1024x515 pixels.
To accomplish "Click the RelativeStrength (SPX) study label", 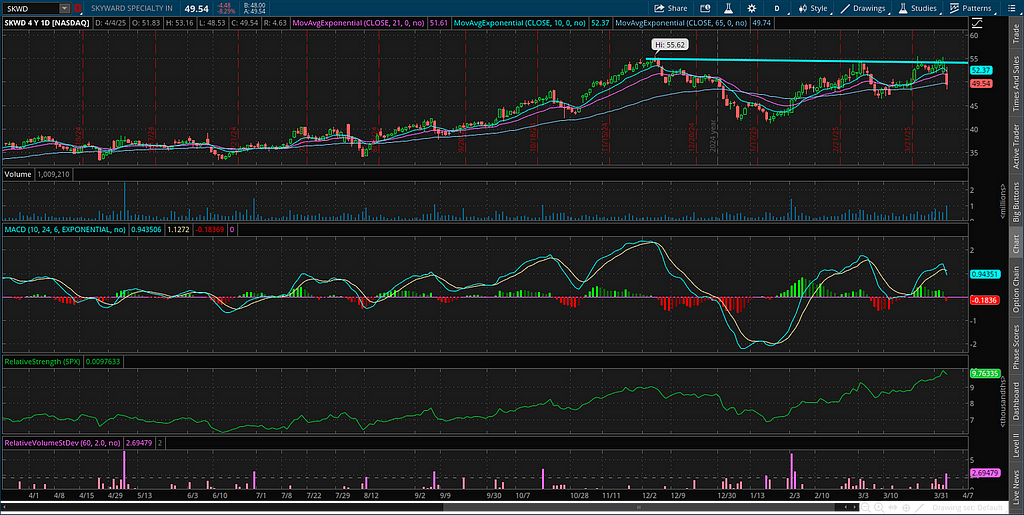I will [x=40, y=361].
